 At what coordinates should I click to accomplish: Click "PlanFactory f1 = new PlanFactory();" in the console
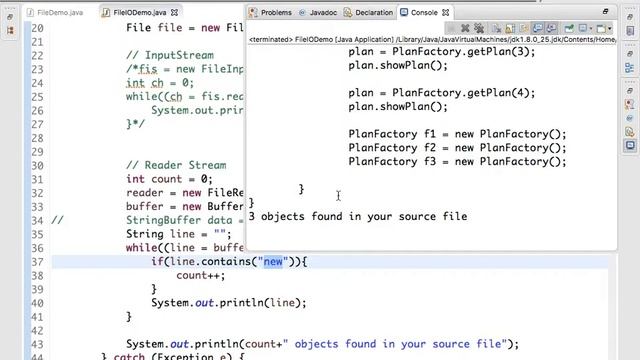pyautogui.click(x=457, y=134)
